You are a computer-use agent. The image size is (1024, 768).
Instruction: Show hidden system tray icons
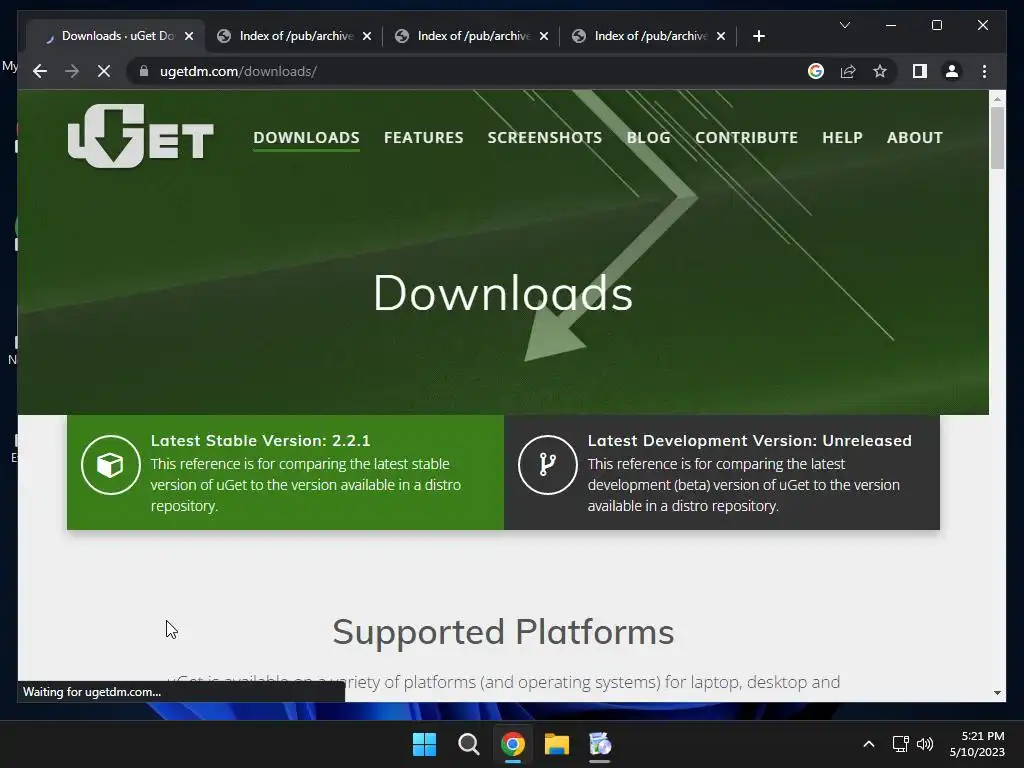pos(869,744)
